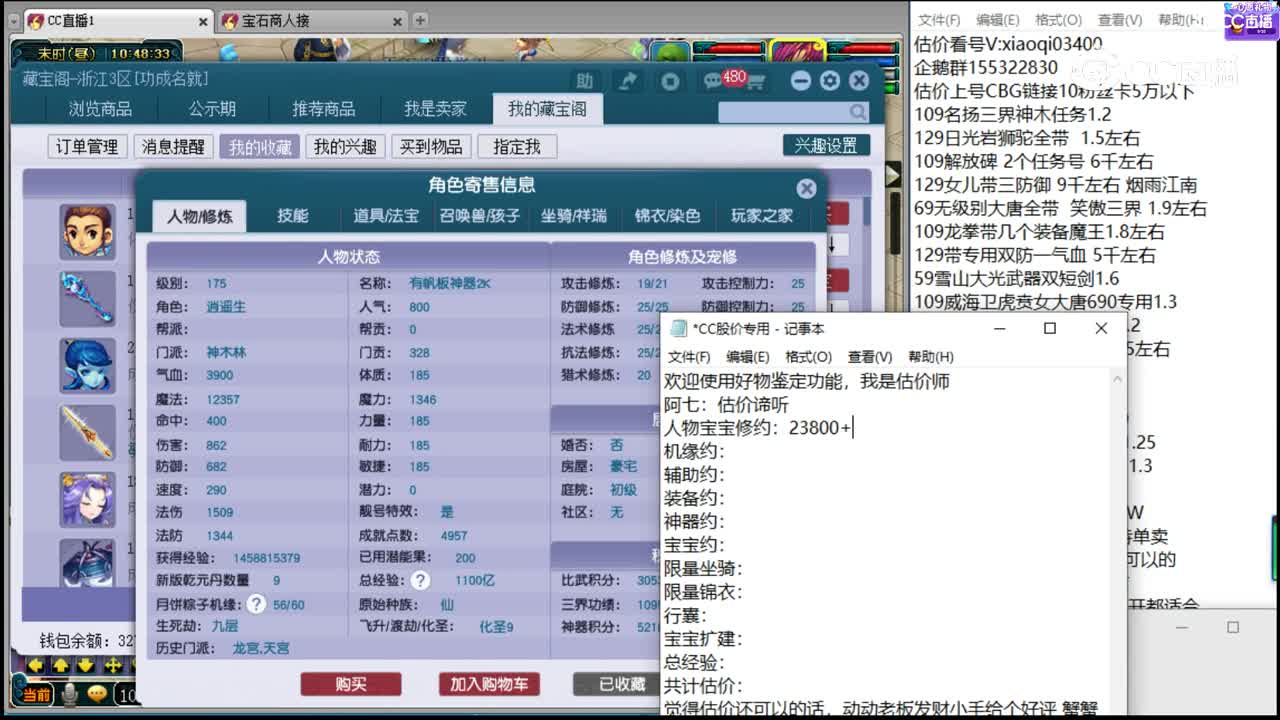Open the 兴趣设置 settings button

coord(828,146)
